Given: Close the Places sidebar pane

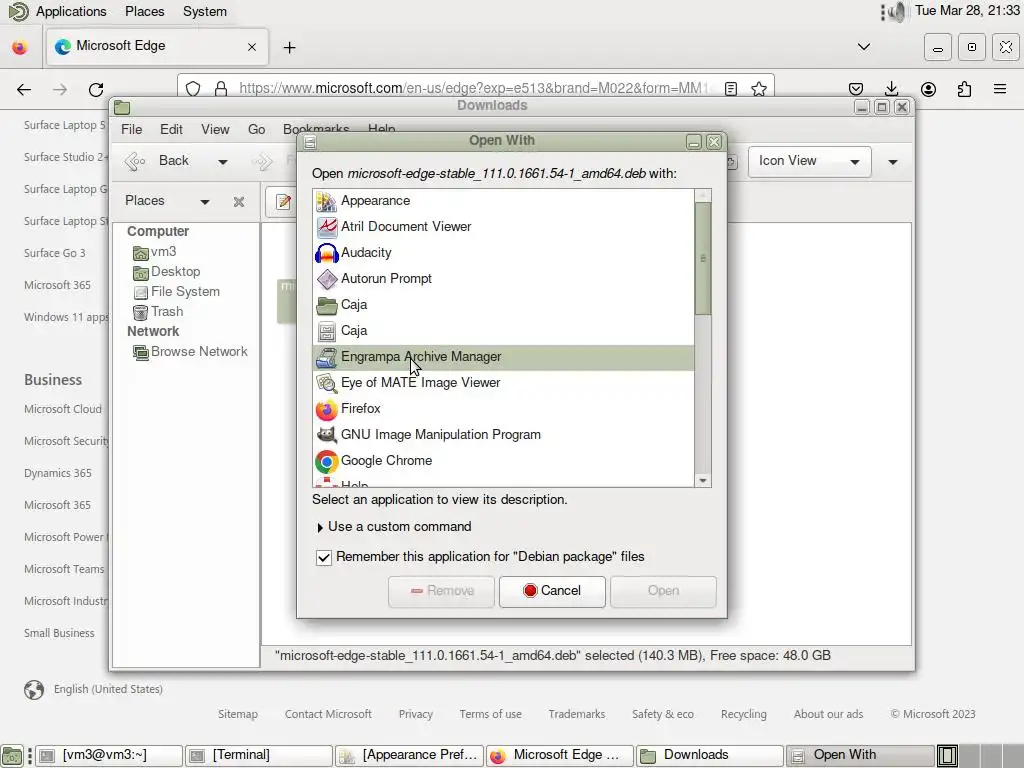Looking at the screenshot, I should 239,202.
